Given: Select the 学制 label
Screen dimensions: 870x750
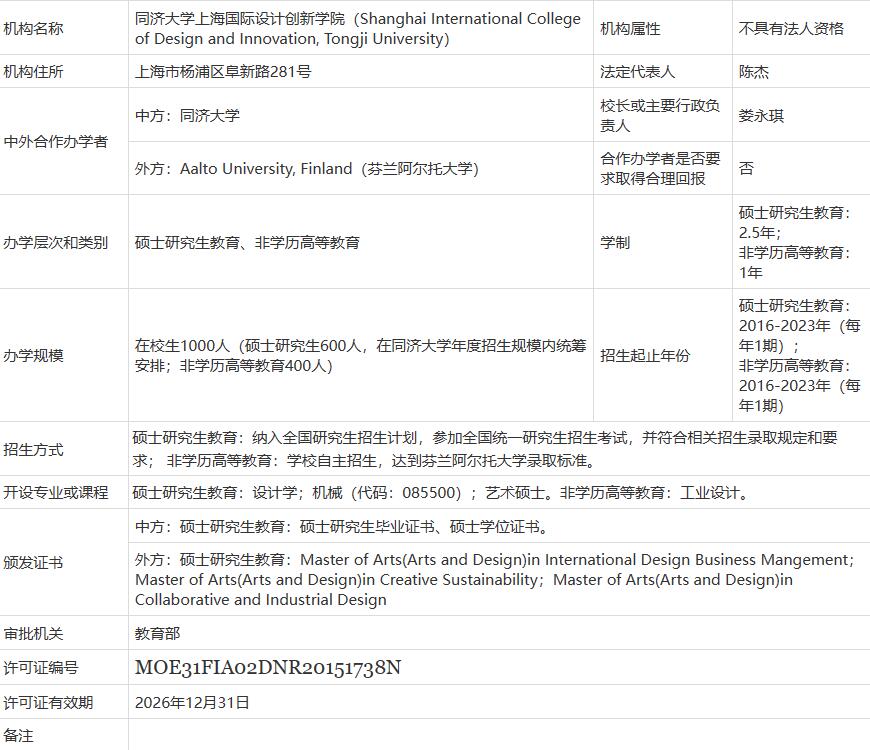Looking at the screenshot, I should [x=615, y=242].
